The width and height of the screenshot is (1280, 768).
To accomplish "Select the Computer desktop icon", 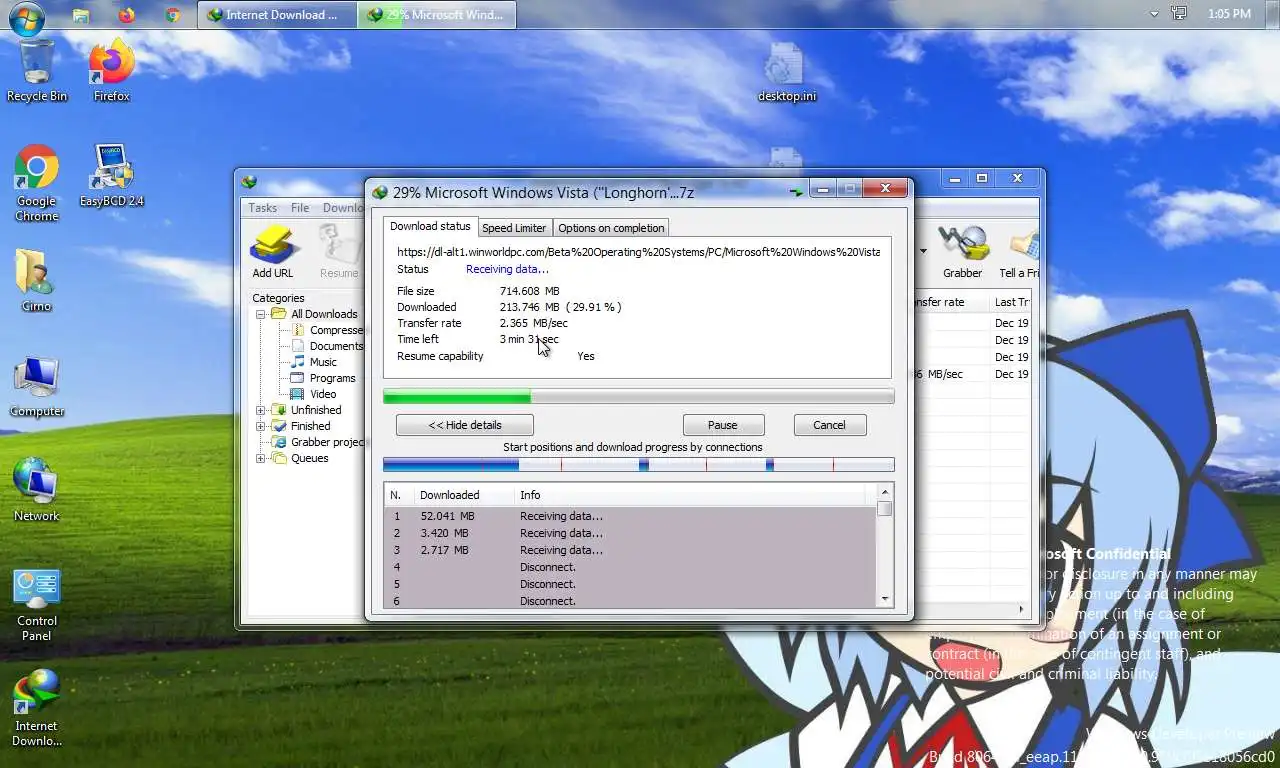I will pos(37,387).
